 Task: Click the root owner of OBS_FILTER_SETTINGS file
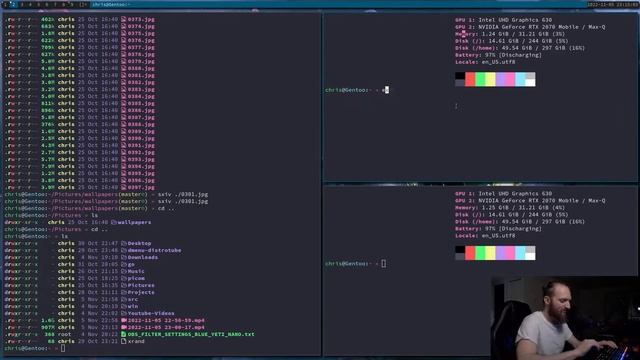pyautogui.click(x=64, y=334)
